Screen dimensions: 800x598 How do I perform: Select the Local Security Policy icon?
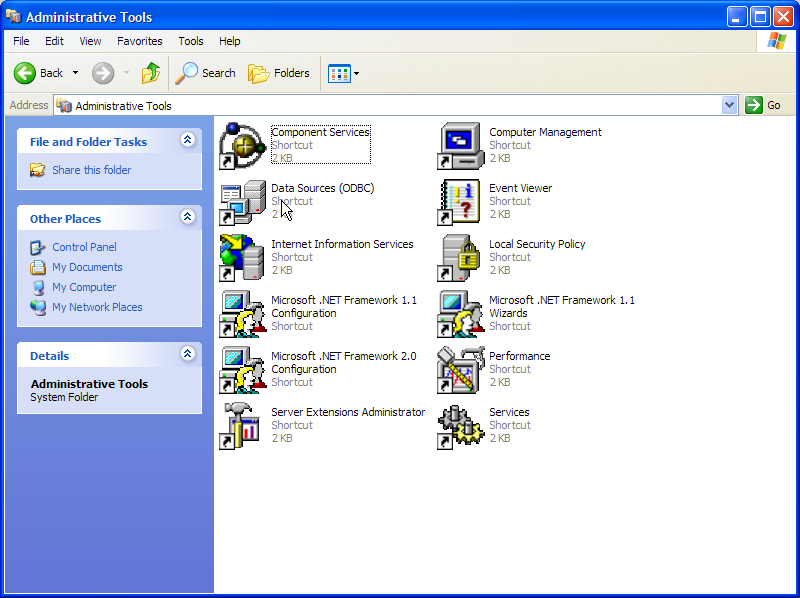[460, 258]
